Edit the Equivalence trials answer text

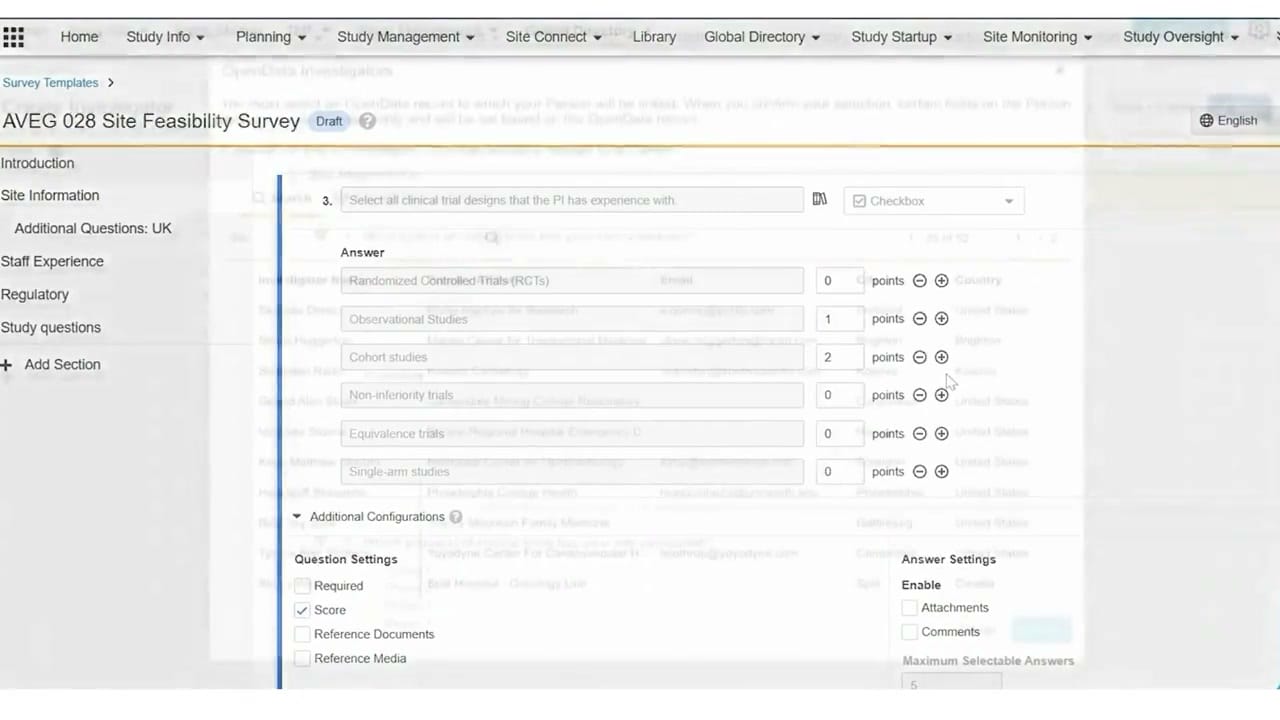pyautogui.click(x=571, y=434)
